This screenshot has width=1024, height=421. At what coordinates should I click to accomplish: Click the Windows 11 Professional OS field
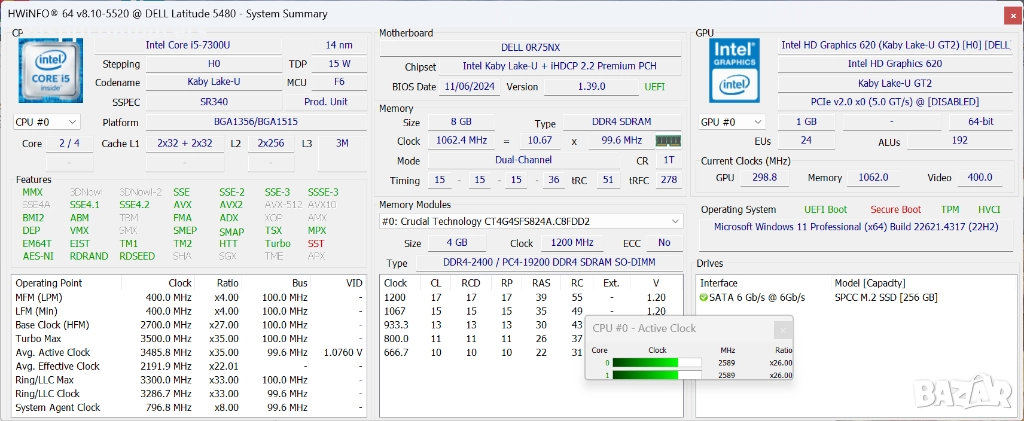[x=855, y=227]
